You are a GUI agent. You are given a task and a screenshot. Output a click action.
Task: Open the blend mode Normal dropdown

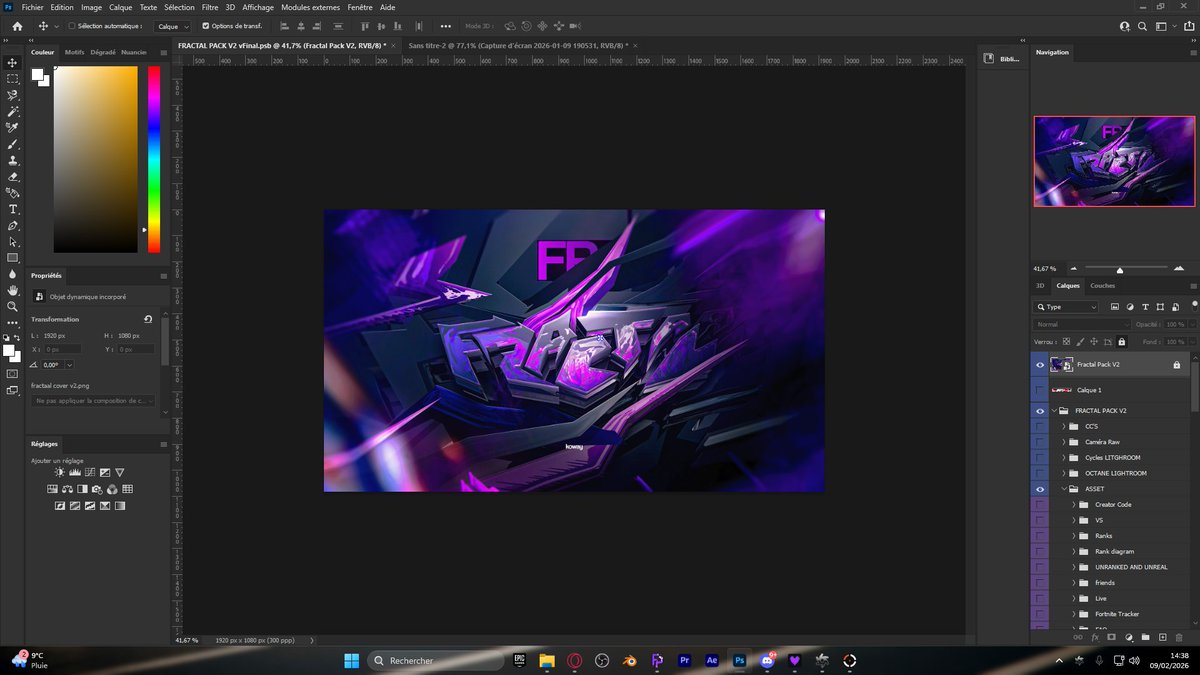(1082, 324)
